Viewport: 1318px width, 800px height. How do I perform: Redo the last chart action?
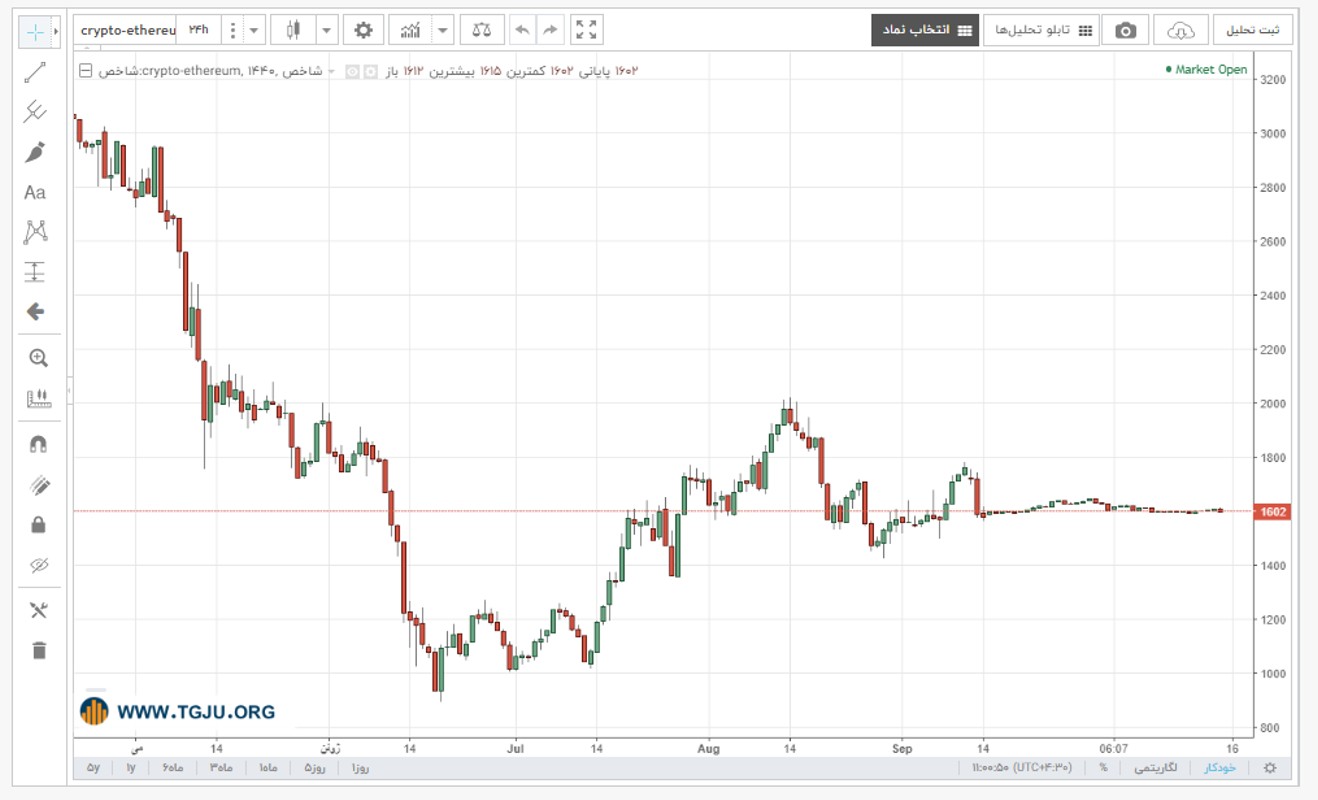click(x=550, y=31)
